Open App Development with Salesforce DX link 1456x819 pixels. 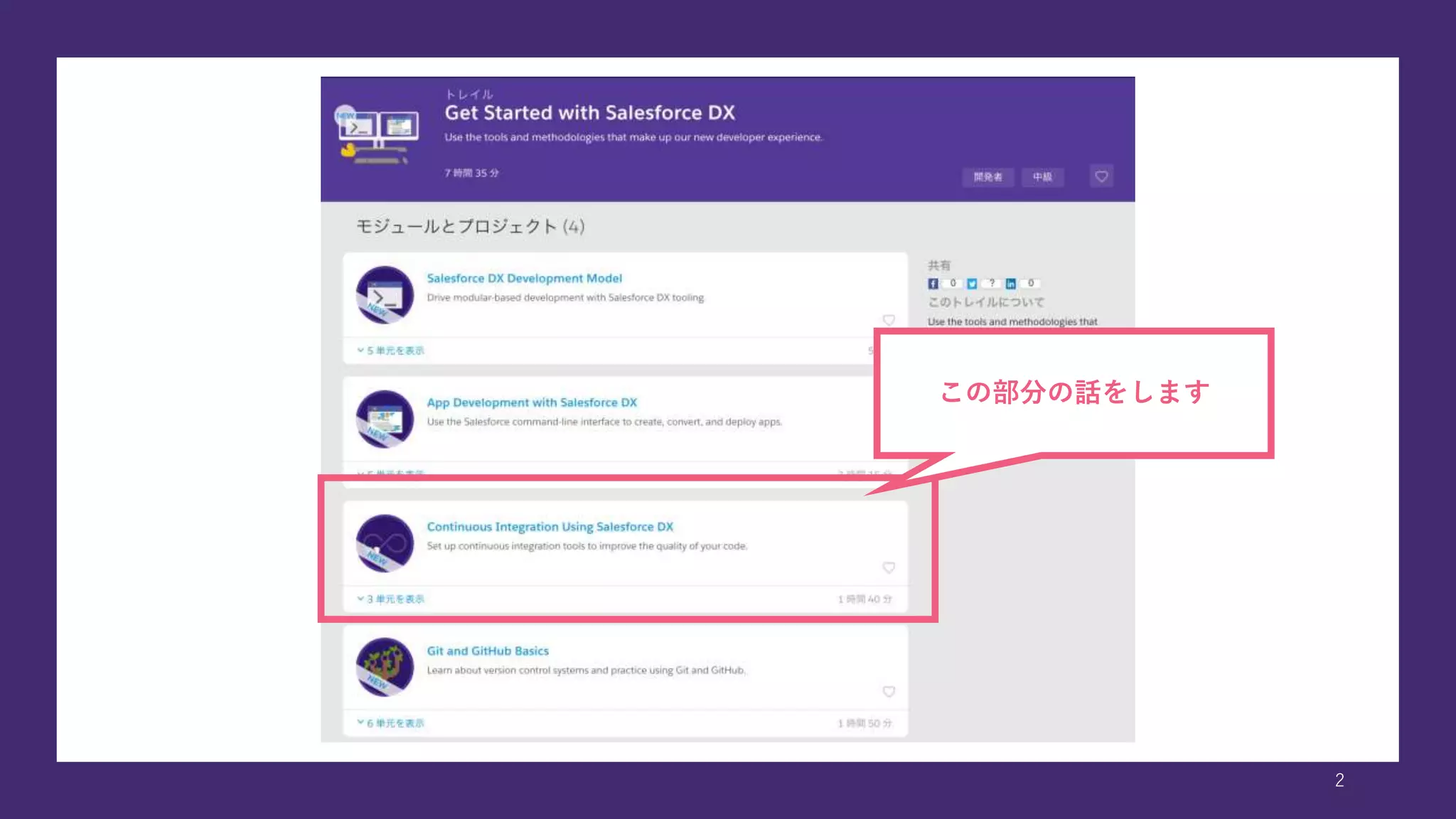click(x=531, y=402)
